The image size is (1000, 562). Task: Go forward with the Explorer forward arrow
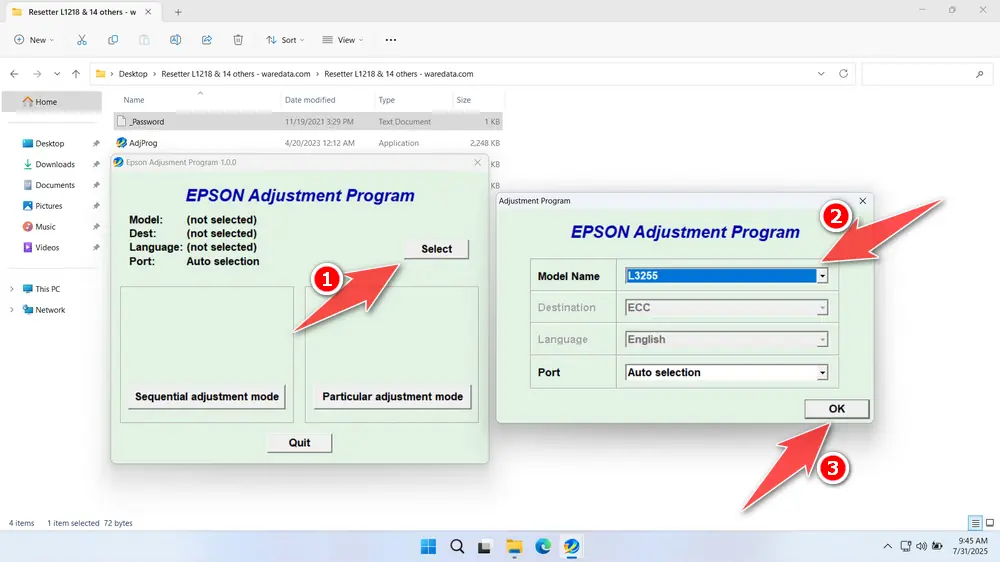click(37, 74)
